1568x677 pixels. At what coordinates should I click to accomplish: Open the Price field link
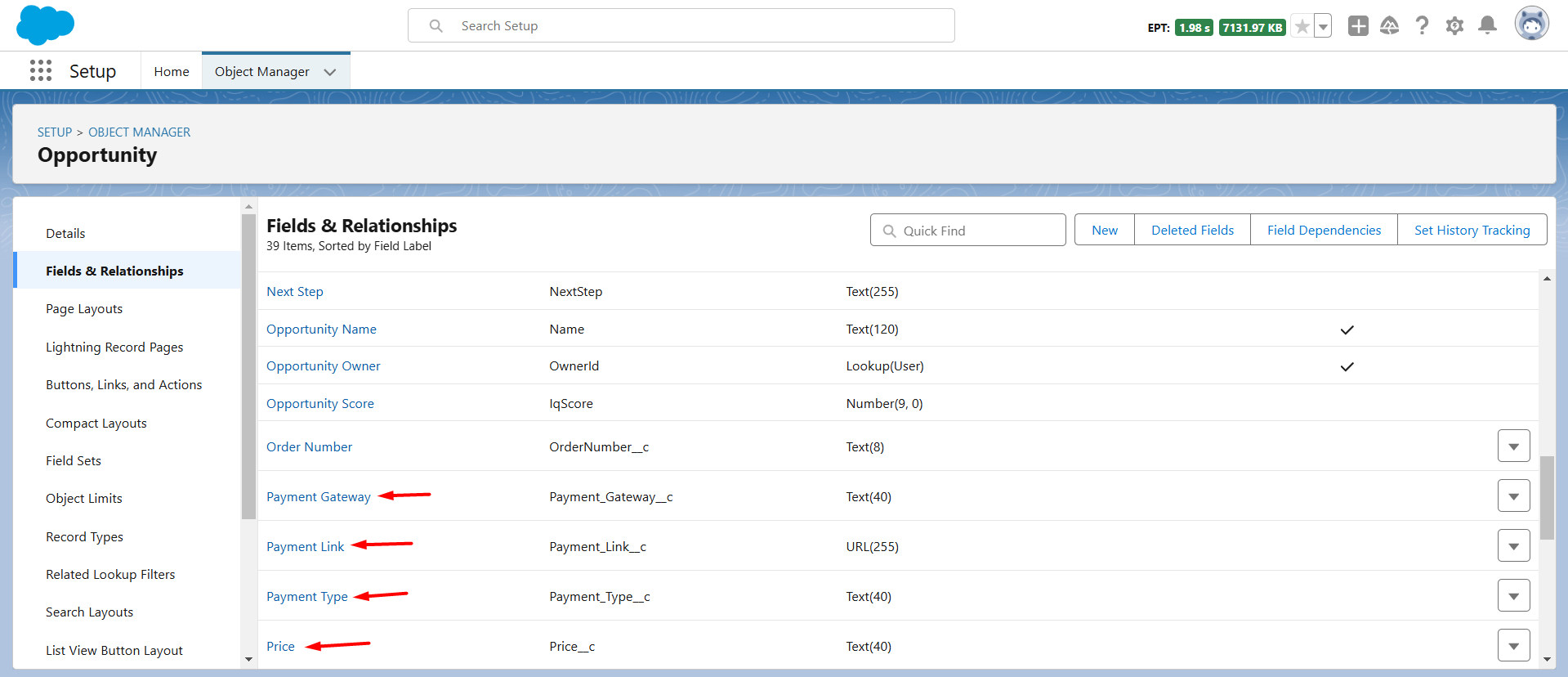[280, 647]
